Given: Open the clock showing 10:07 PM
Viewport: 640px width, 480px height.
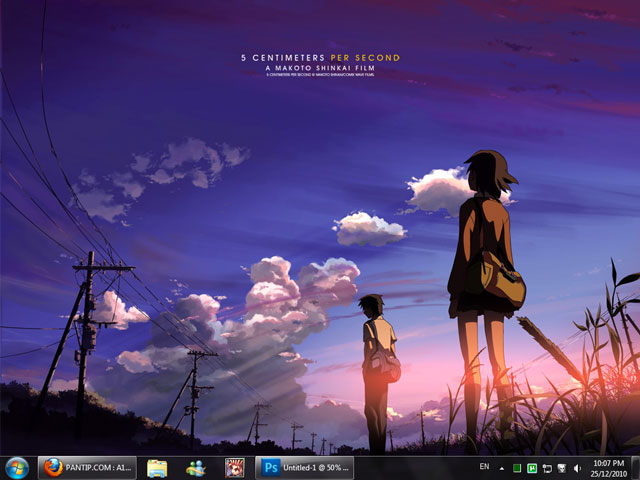Looking at the screenshot, I should click(609, 468).
